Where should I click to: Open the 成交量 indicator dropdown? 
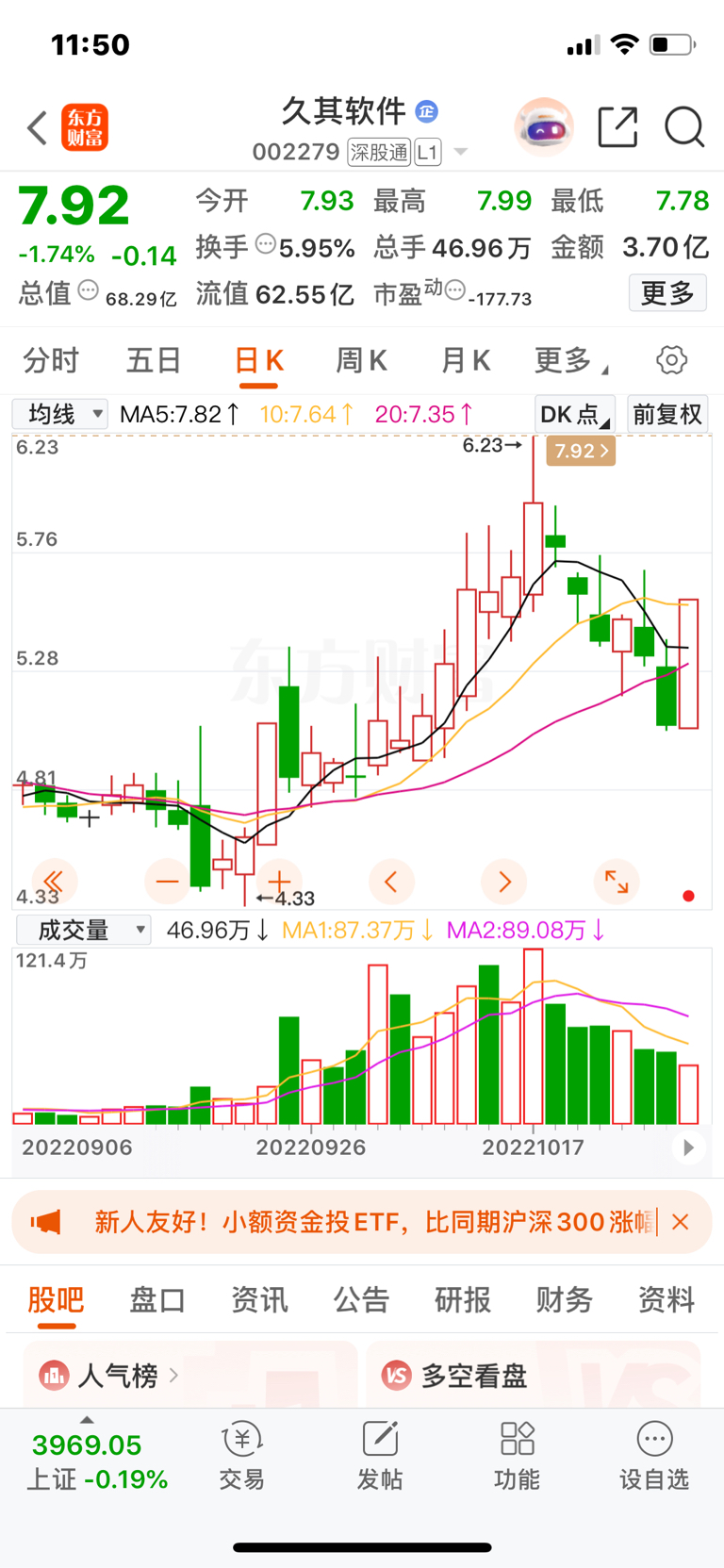[x=84, y=931]
